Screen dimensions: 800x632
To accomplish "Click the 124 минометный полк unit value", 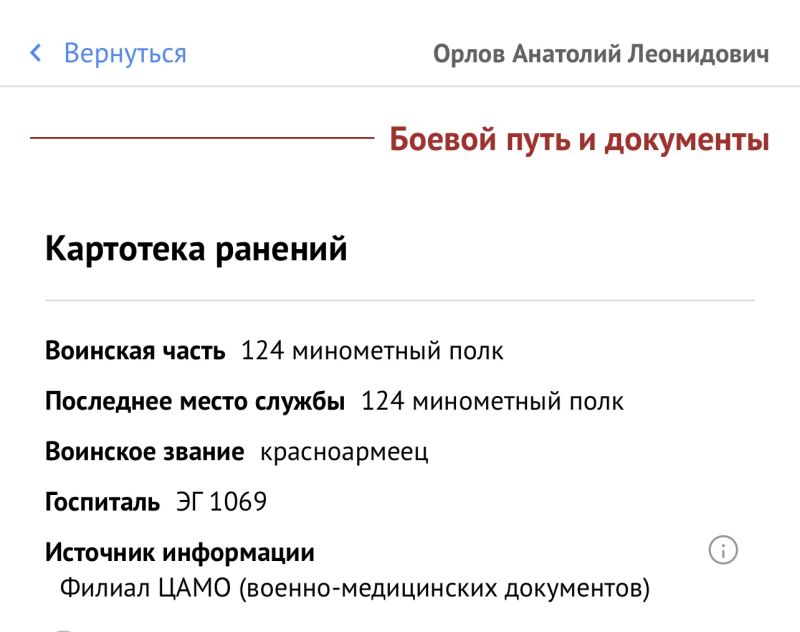I will 372,351.
